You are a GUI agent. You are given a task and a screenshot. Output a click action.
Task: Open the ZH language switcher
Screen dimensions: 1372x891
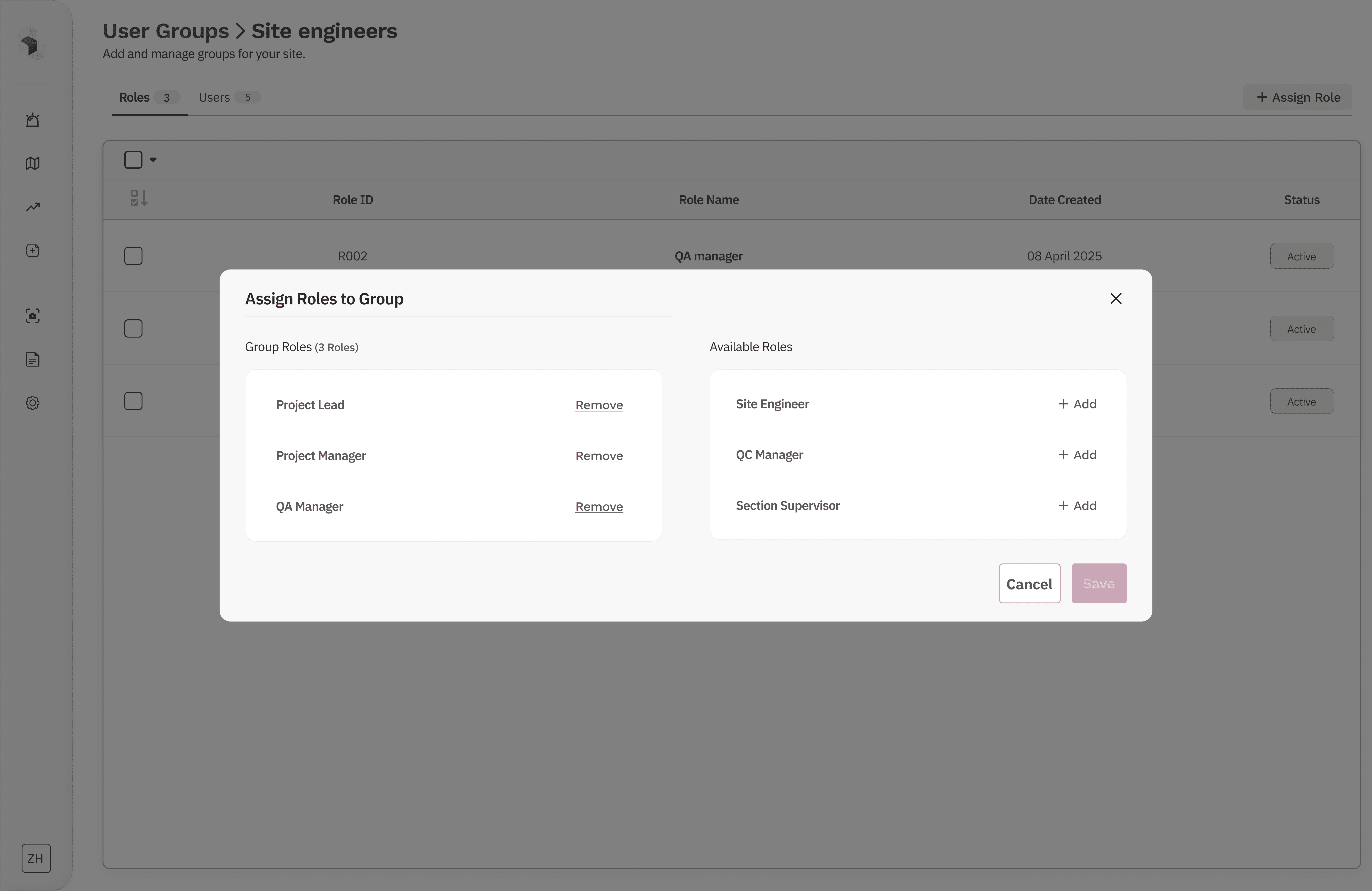click(x=36, y=858)
